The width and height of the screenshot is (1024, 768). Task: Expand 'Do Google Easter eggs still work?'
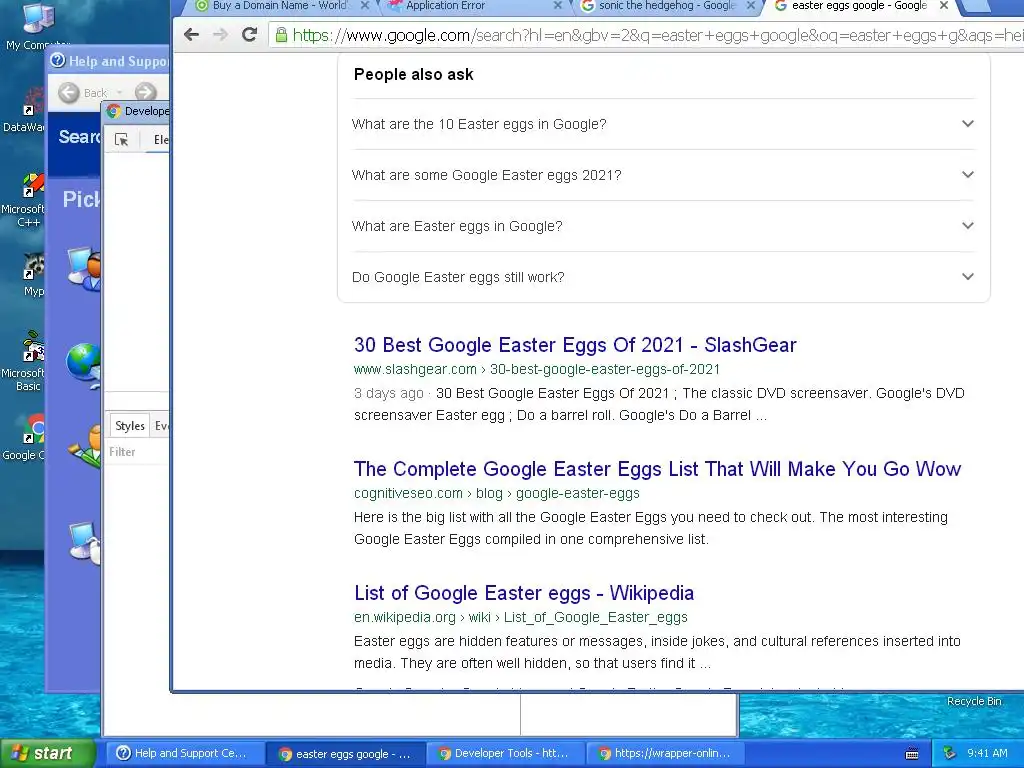point(663,277)
